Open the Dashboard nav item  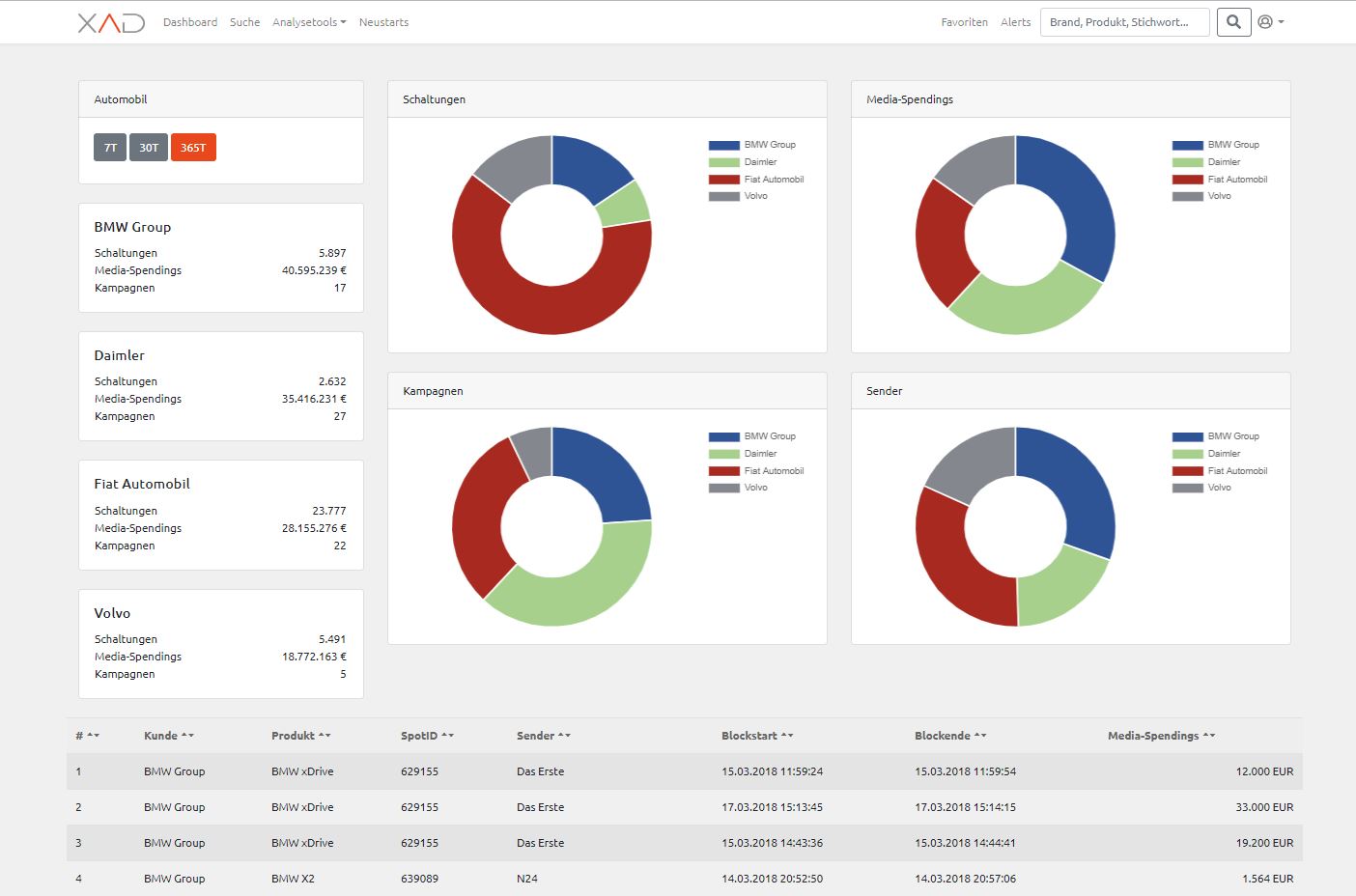point(190,22)
